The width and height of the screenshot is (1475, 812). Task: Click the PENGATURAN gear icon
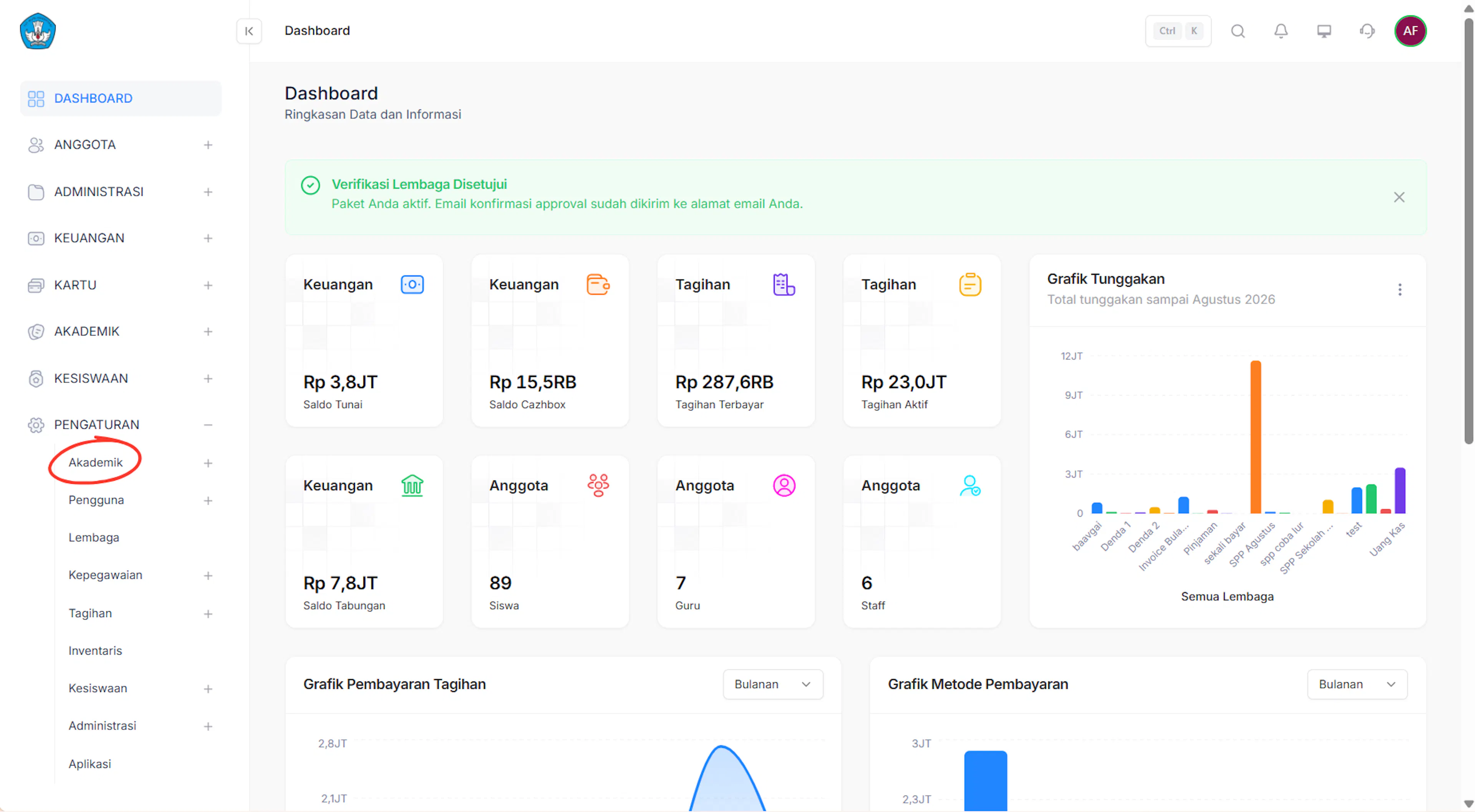(x=36, y=425)
